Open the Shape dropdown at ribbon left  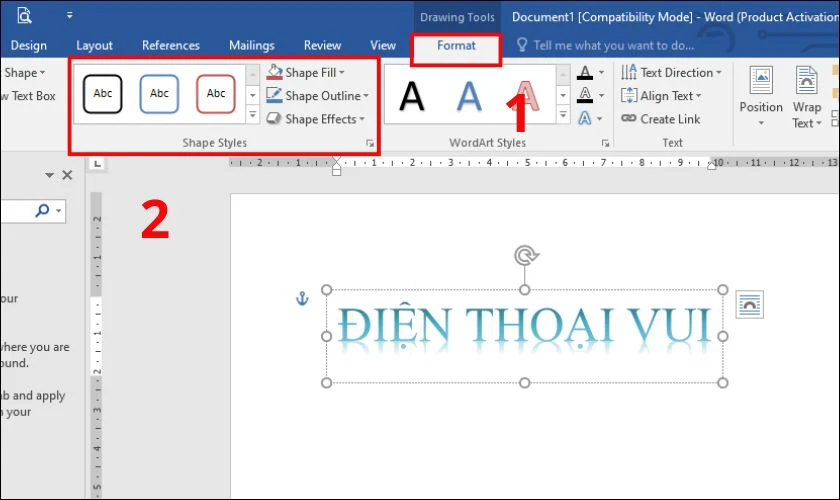click(24, 72)
